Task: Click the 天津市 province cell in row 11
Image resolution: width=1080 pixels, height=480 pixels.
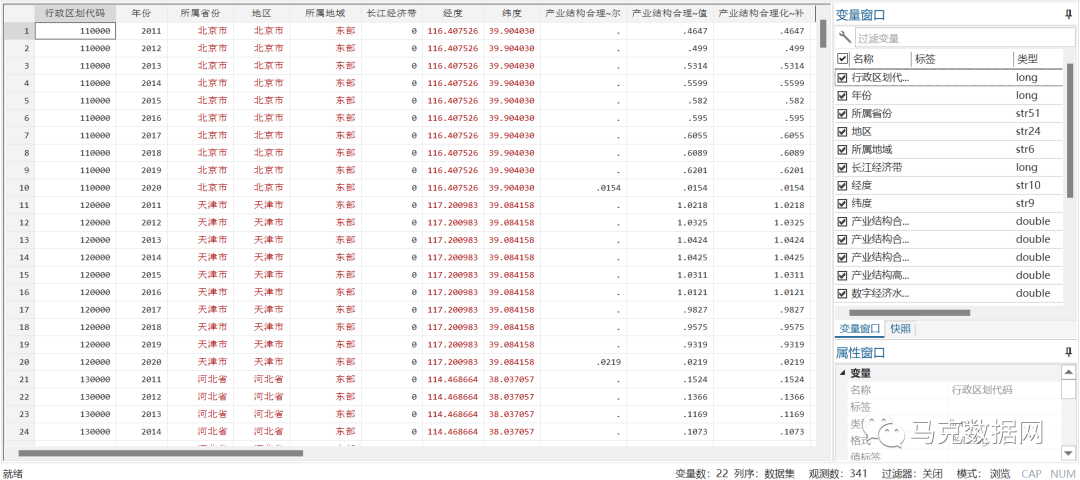Action: pyautogui.click(x=200, y=205)
